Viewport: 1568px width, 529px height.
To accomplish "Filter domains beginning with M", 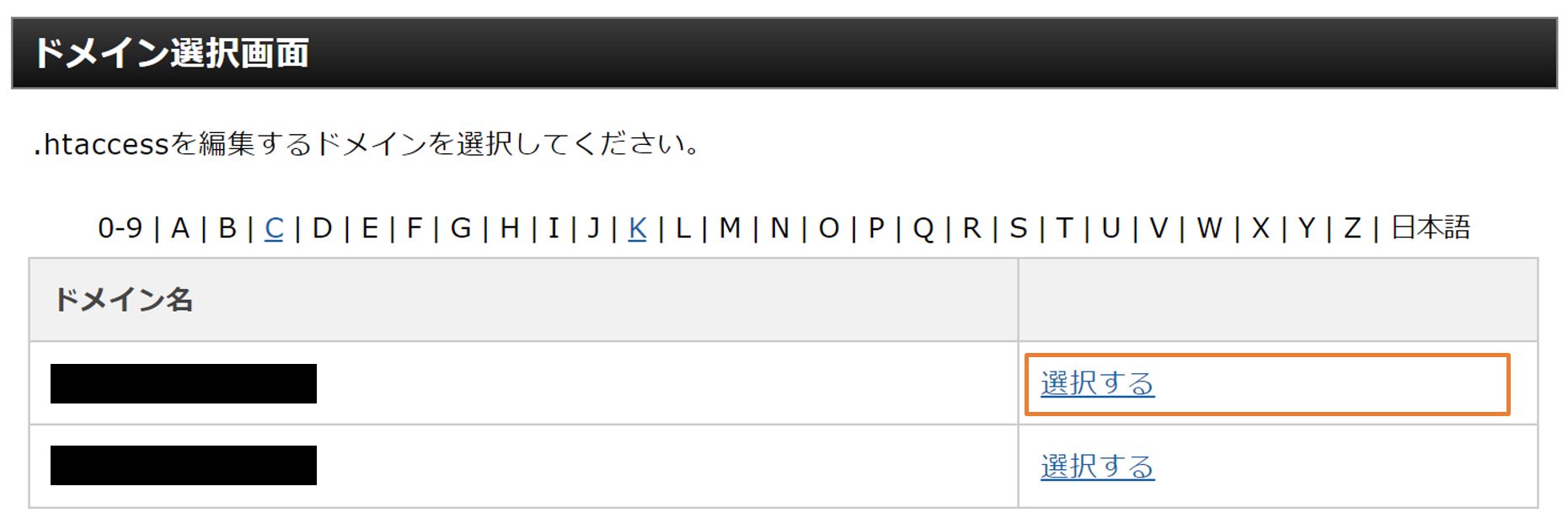I will 730,228.
